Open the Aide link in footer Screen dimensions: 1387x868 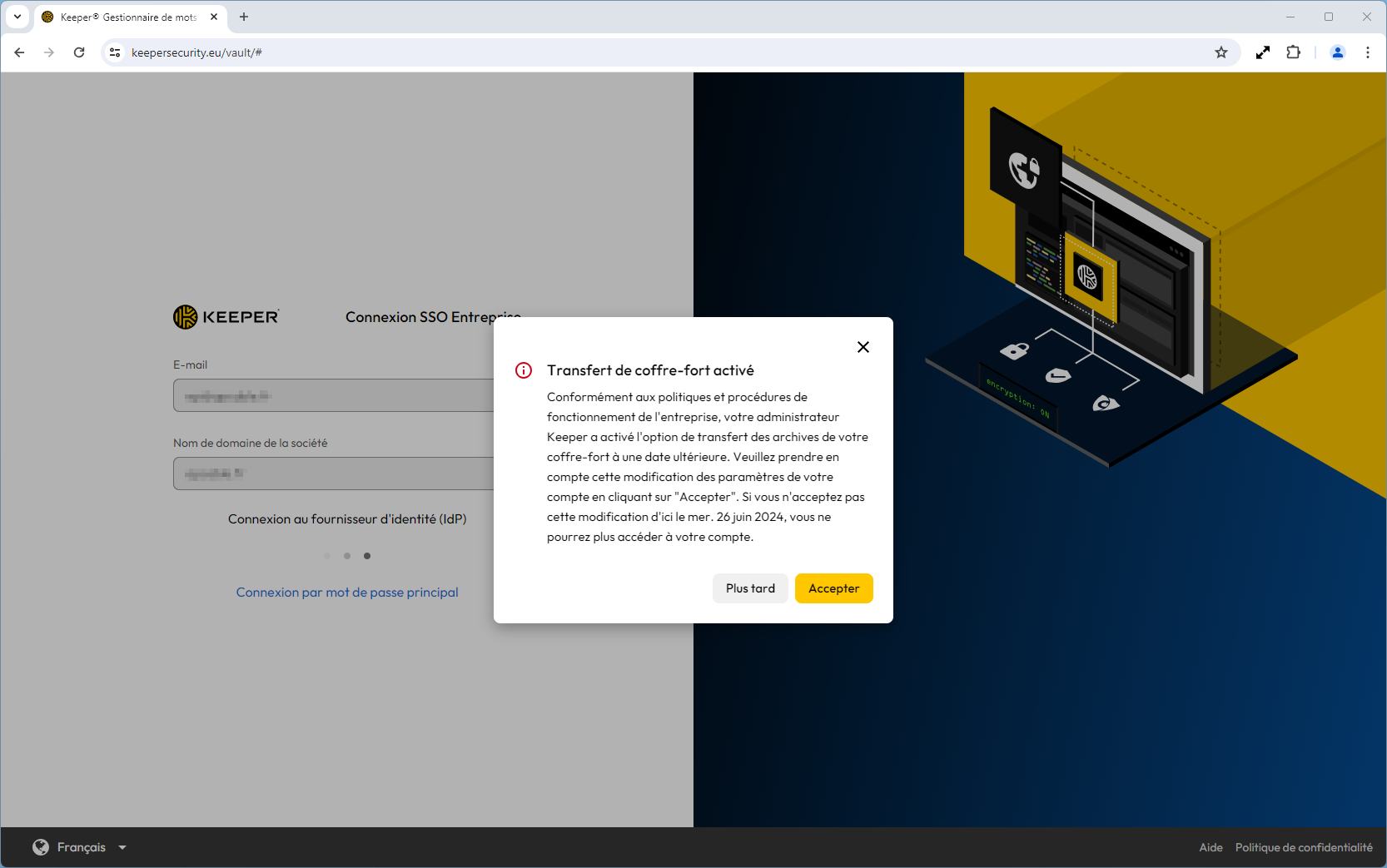coord(1211,847)
